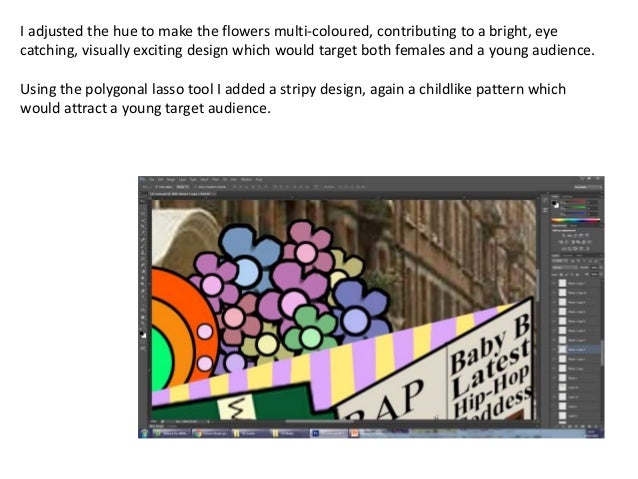Open the Window menu in Photoshop
The image size is (638, 479).
click(x=246, y=179)
